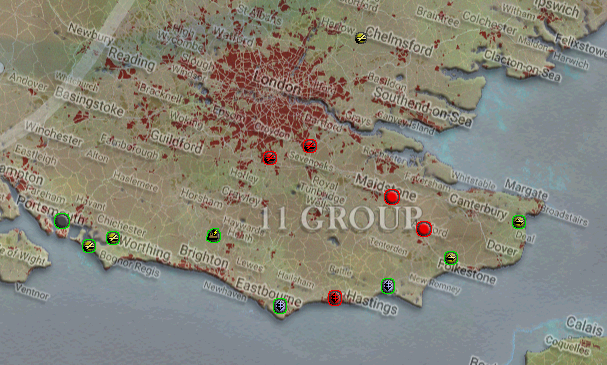Select the green-ringed yellow marker above Folkestone
Screen dimensions: 607x365
(x=451, y=257)
